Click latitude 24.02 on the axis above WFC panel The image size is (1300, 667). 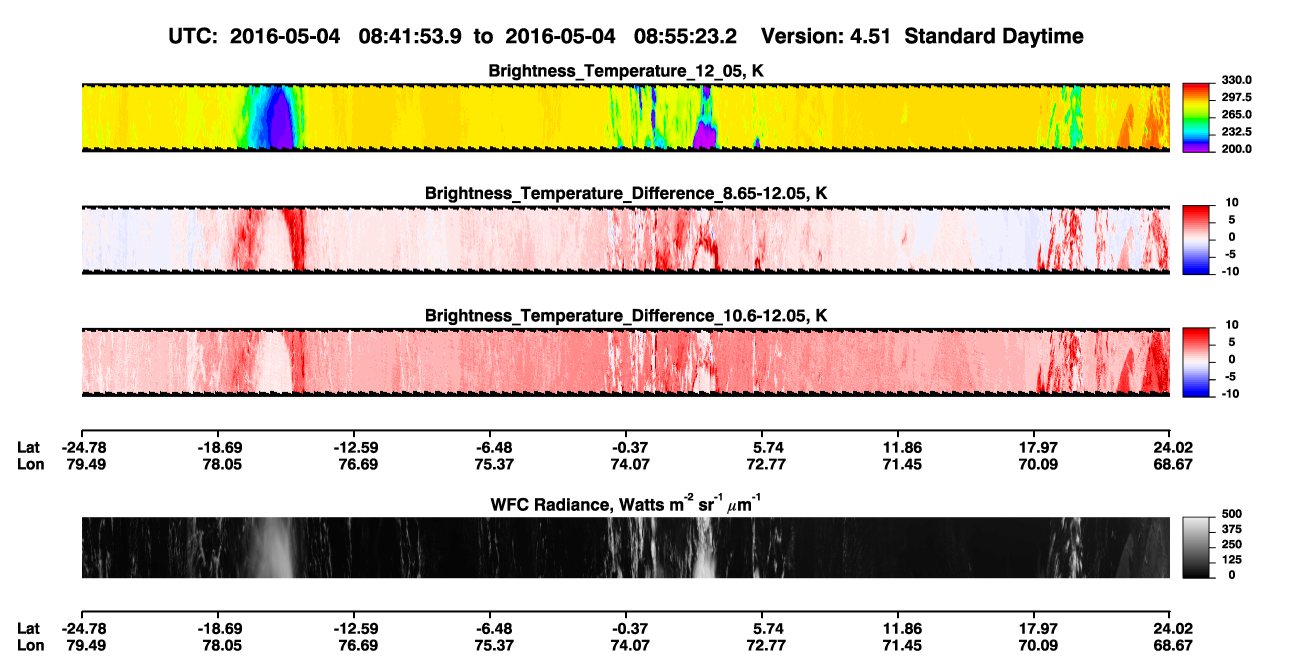(1173, 448)
